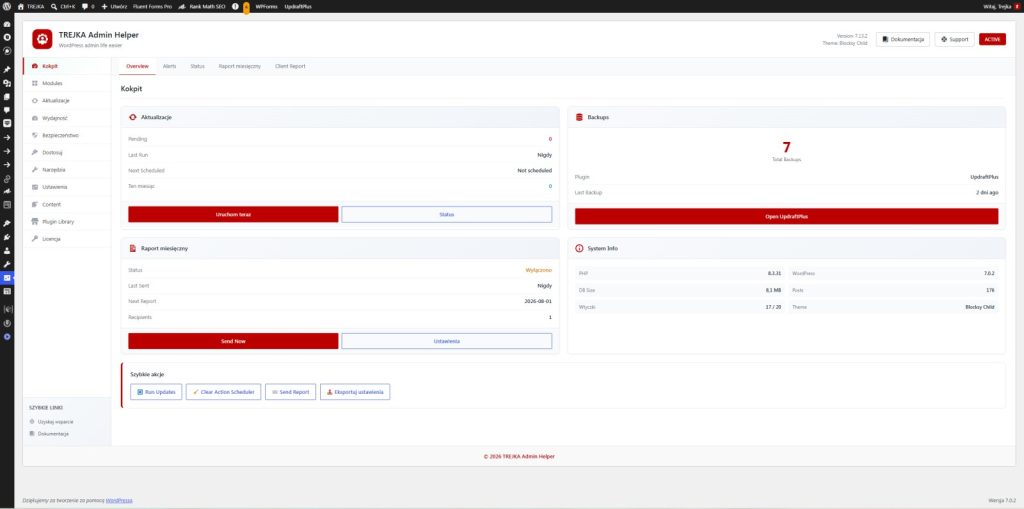This screenshot has height=509, width=1024.
Task: Click the Run Updates quick action
Action: pyautogui.click(x=156, y=392)
